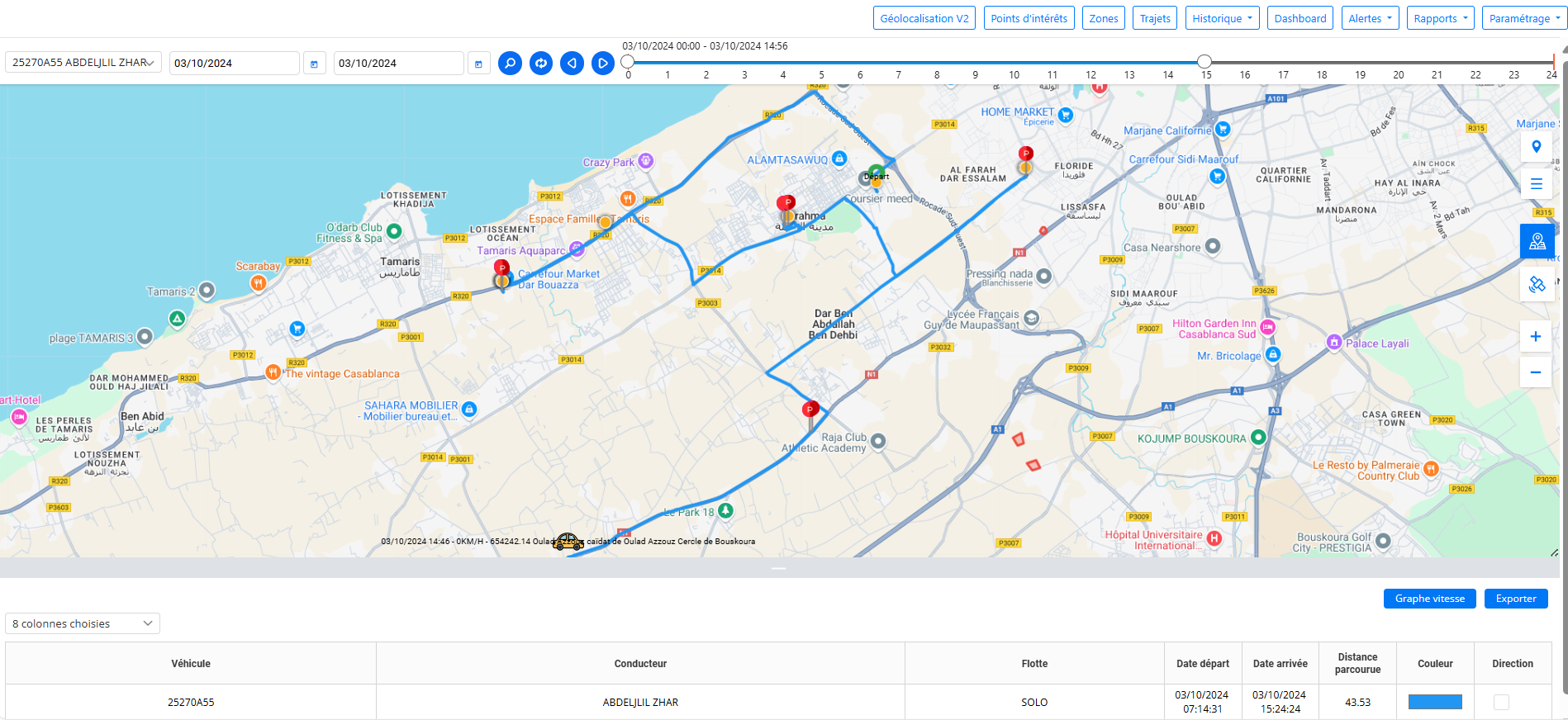Click the Crazy Park map pin

646,161
